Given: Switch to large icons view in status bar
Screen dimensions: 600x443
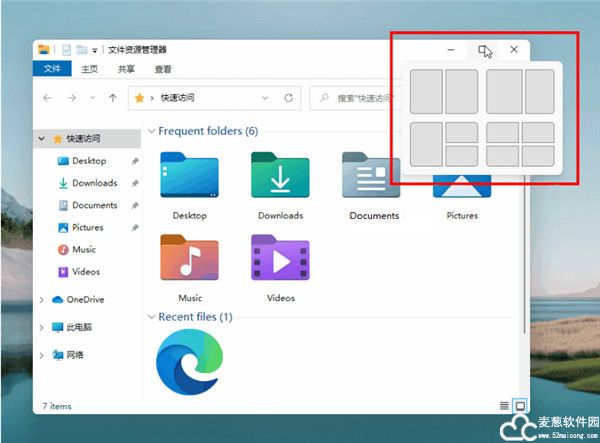Looking at the screenshot, I should pos(520,406).
